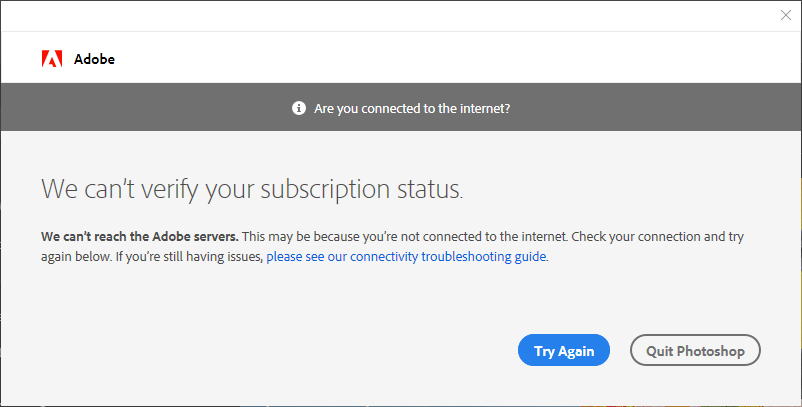The image size is (802, 407).
Task: Click the blank title bar area of the dialog
Action: [389, 16]
